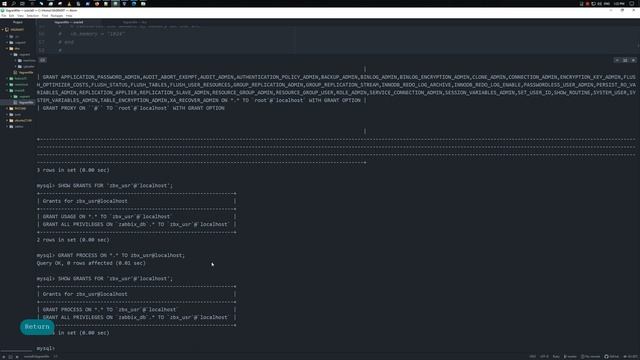The image size is (640, 360).
Task: Open the Packages menu
Action: pyautogui.click(x=57, y=16)
